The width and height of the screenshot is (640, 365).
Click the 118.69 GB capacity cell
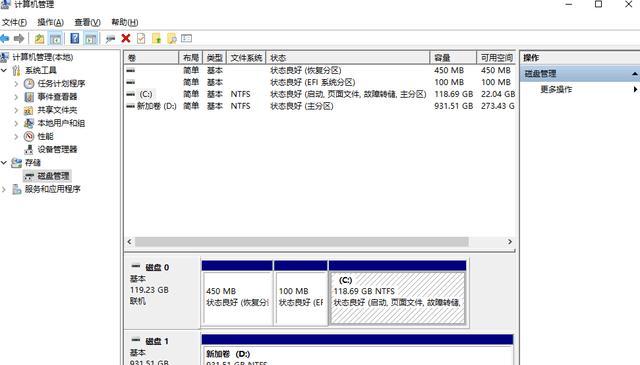(x=453, y=94)
